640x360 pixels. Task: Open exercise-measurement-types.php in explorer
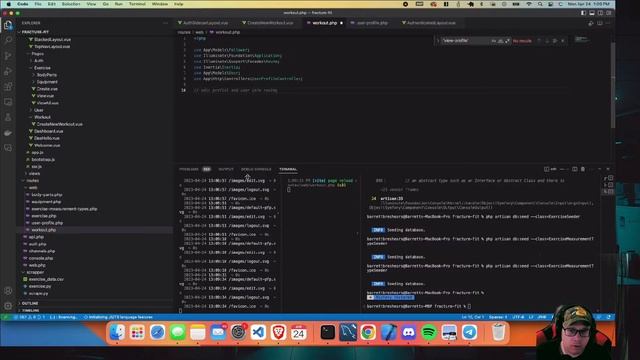click(x=64, y=209)
